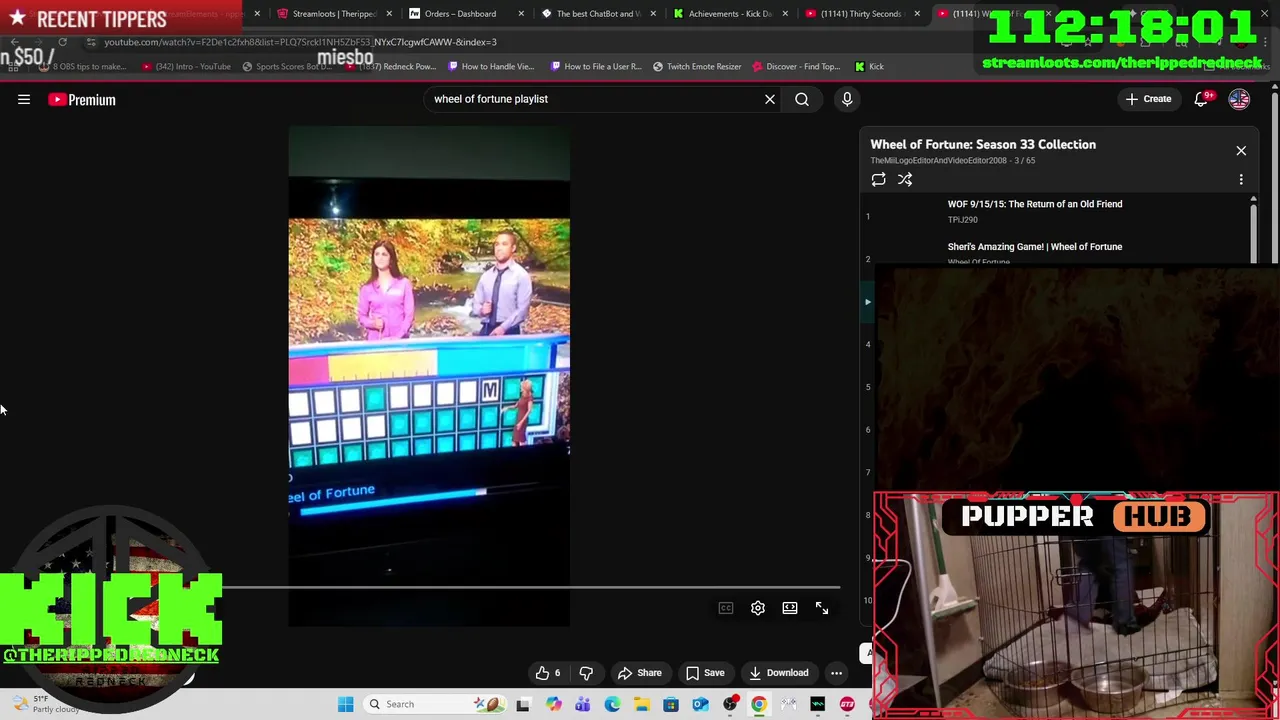Like the video
This screenshot has width=1280, height=720.
click(x=548, y=673)
